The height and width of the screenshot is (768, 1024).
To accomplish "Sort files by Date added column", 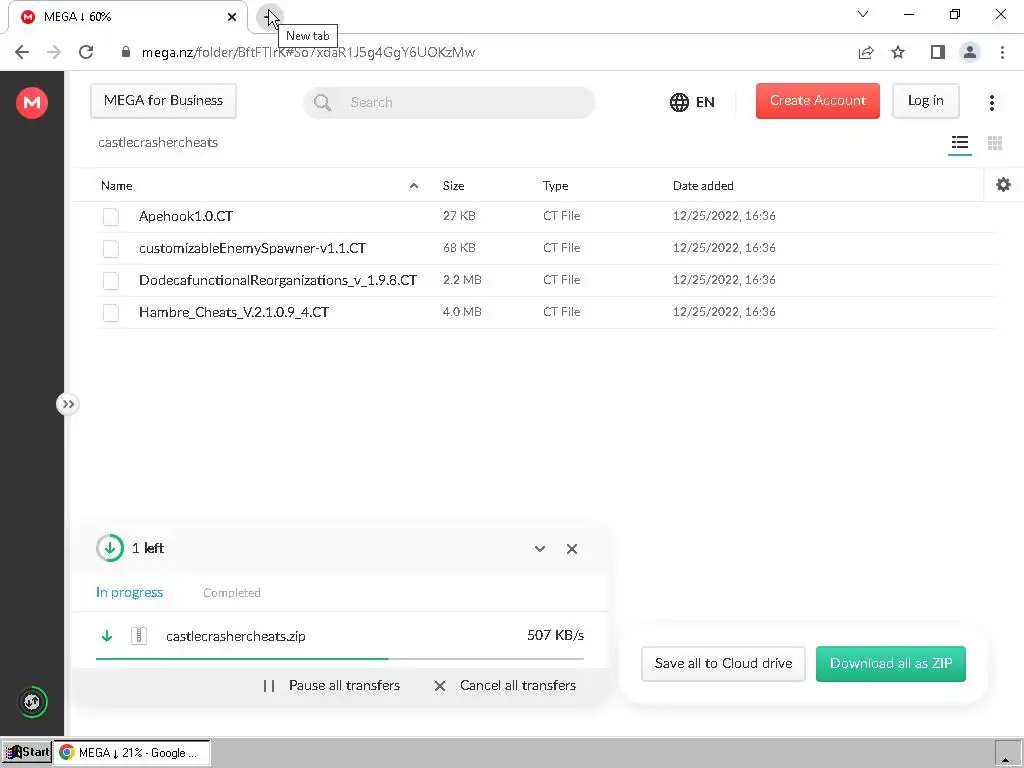I will point(703,185).
